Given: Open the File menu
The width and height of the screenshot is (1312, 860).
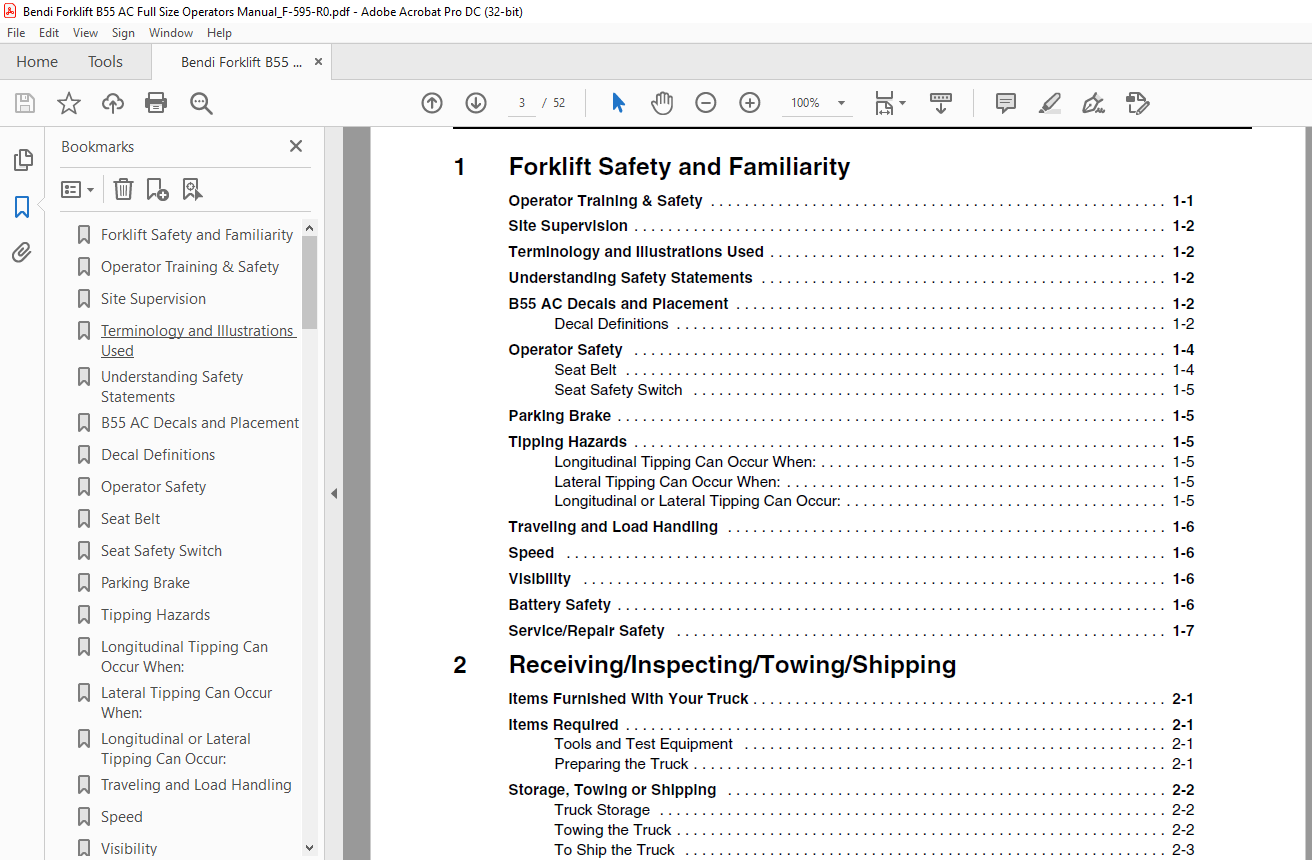Looking at the screenshot, I should pos(16,33).
